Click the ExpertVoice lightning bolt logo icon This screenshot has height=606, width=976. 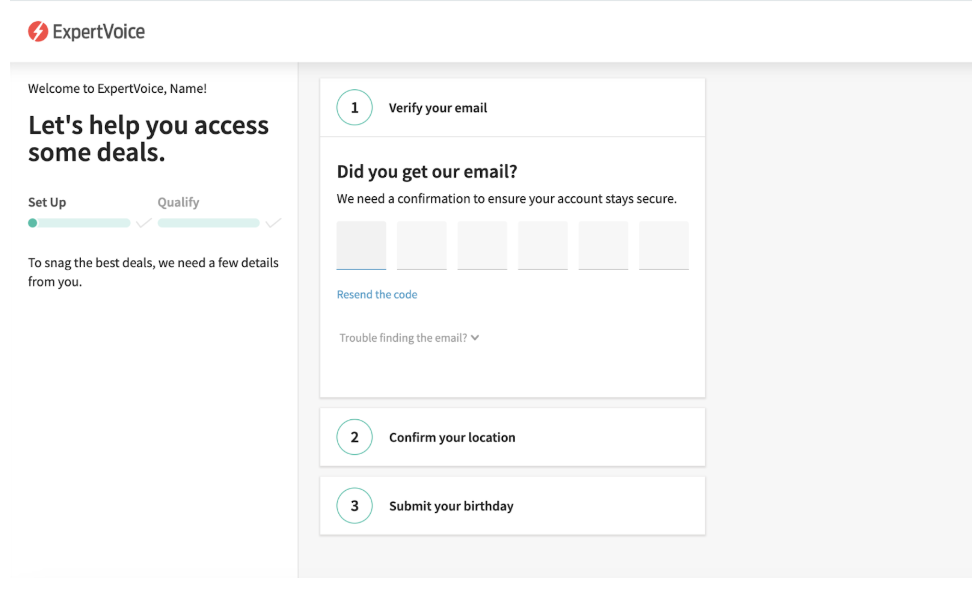pos(38,31)
